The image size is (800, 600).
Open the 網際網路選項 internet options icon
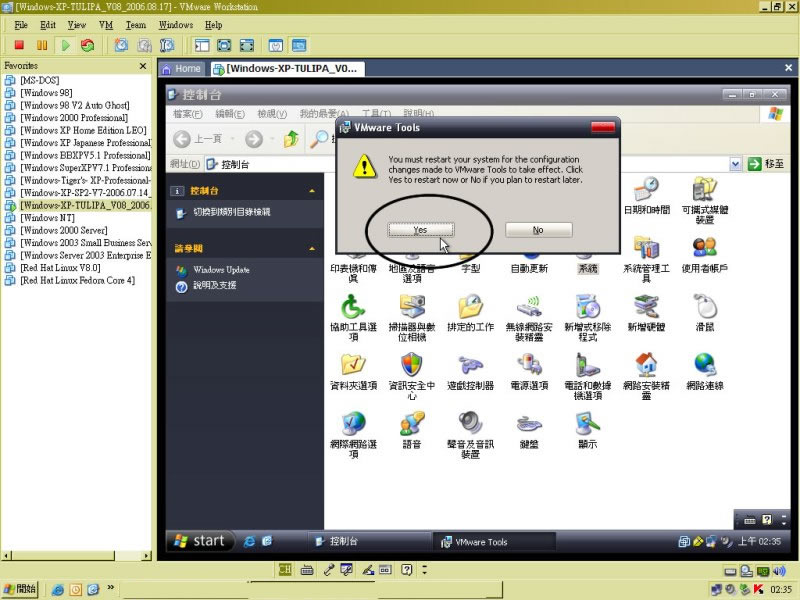click(x=353, y=435)
